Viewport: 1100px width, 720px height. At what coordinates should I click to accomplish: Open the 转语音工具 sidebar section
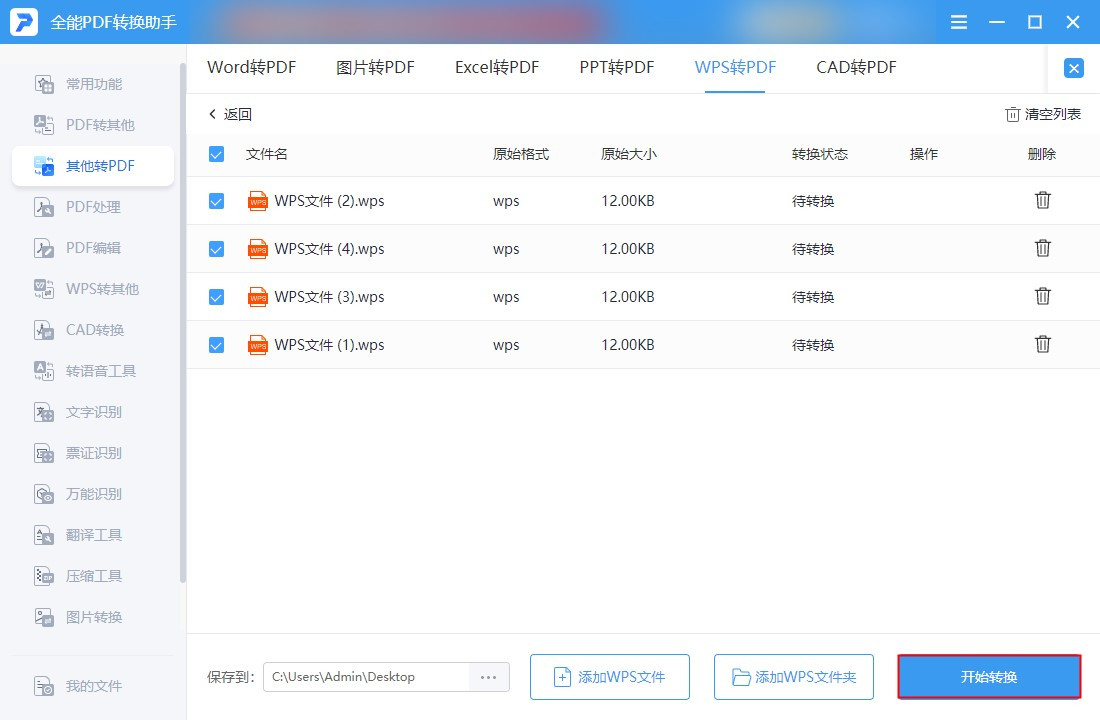(x=85, y=371)
